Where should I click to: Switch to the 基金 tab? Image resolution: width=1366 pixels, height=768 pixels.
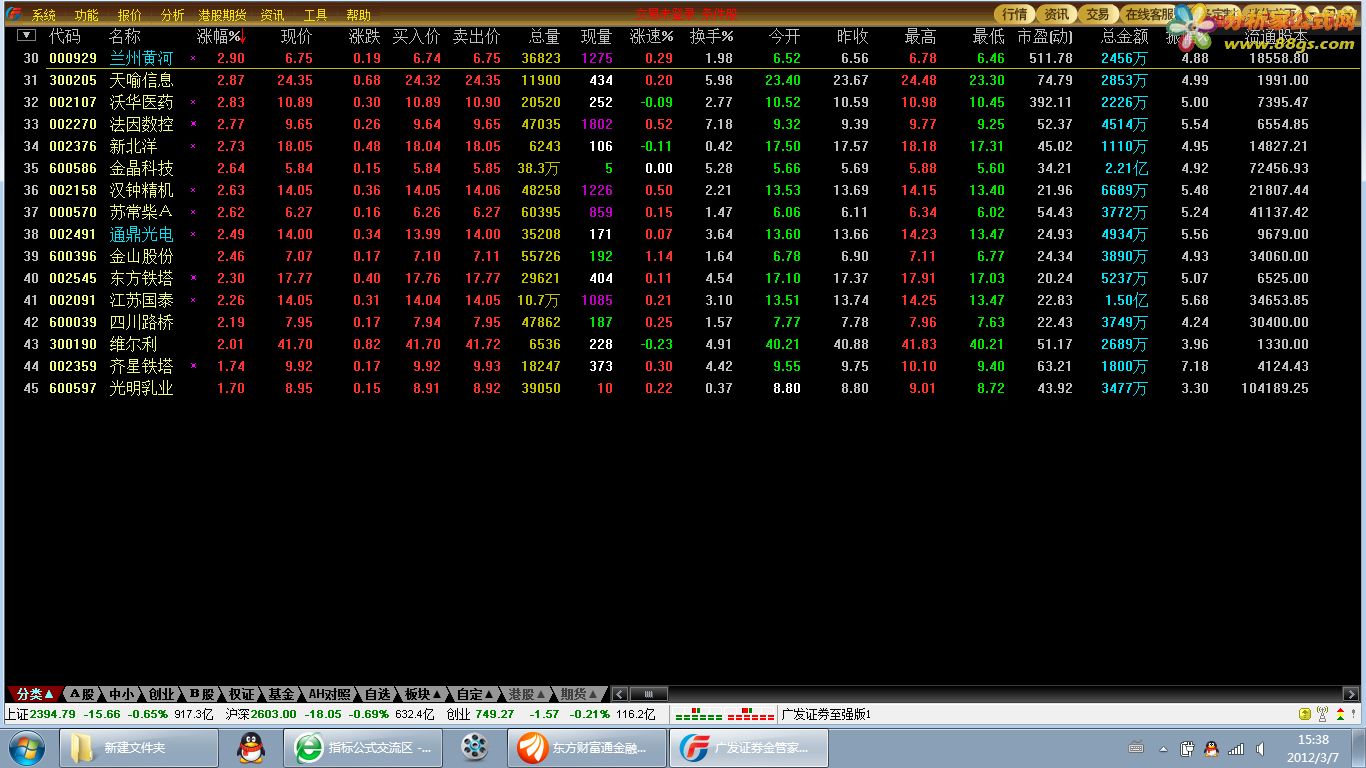tap(281, 694)
